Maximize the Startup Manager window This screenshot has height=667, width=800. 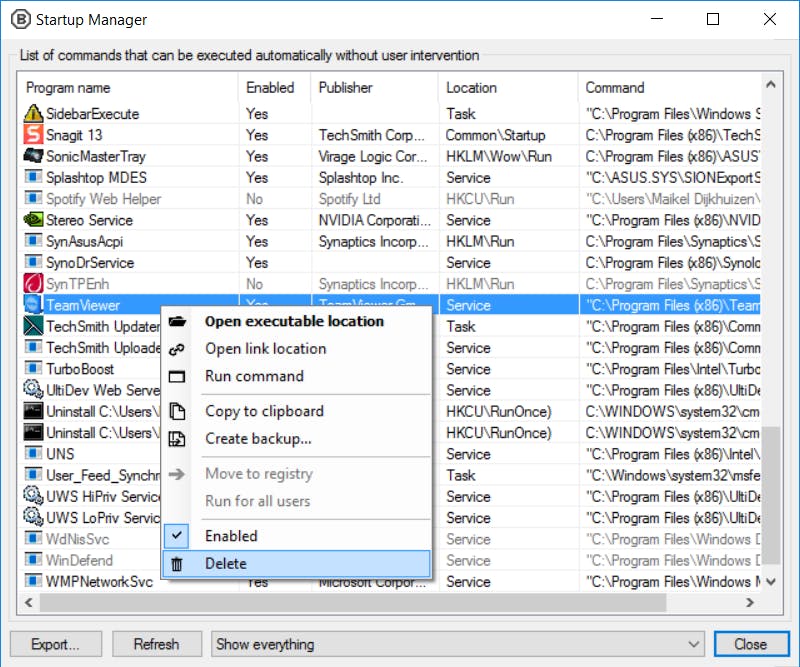[x=713, y=19]
